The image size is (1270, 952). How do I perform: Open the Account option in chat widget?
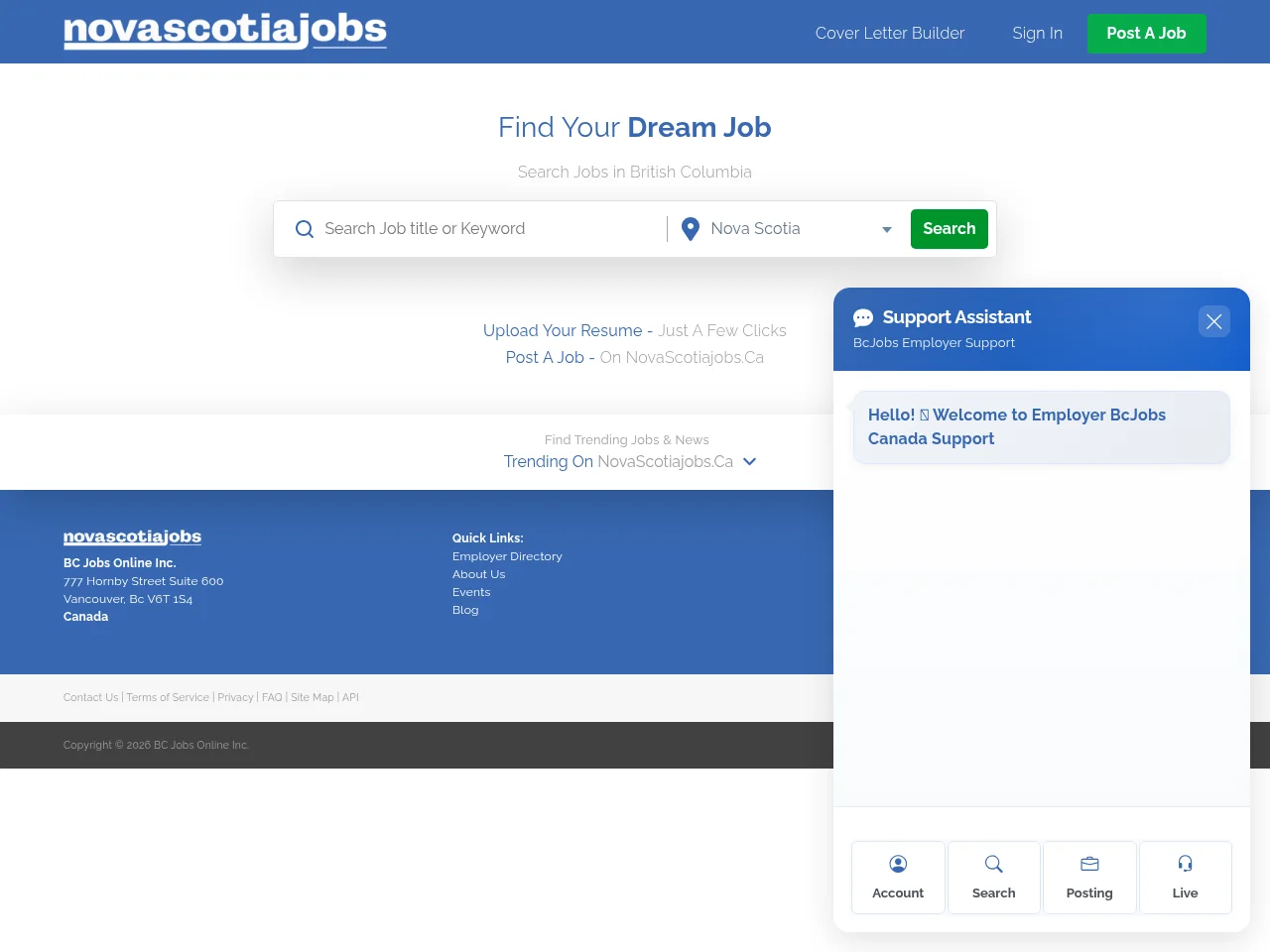point(898,878)
